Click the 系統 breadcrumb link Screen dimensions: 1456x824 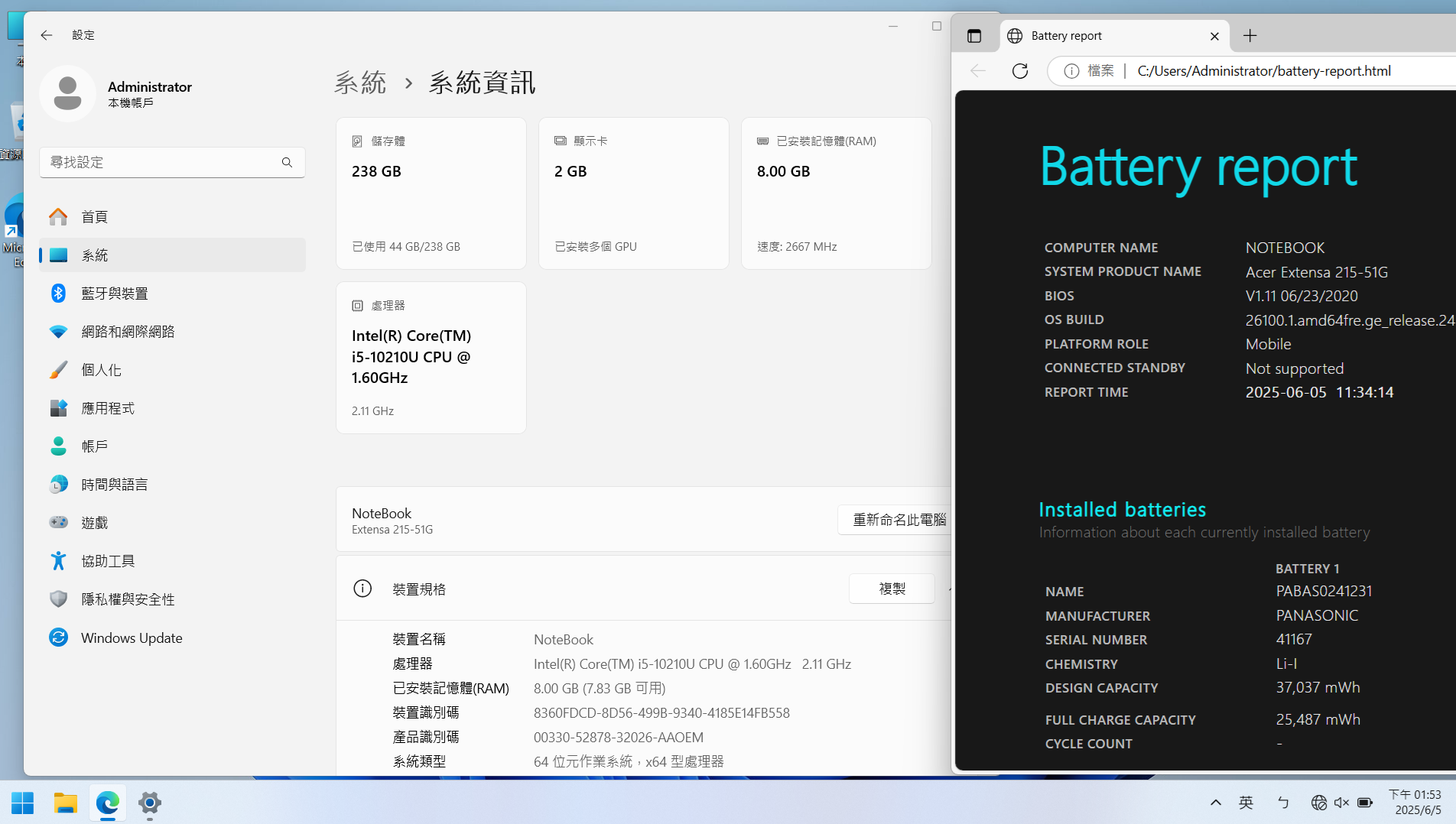coord(360,83)
